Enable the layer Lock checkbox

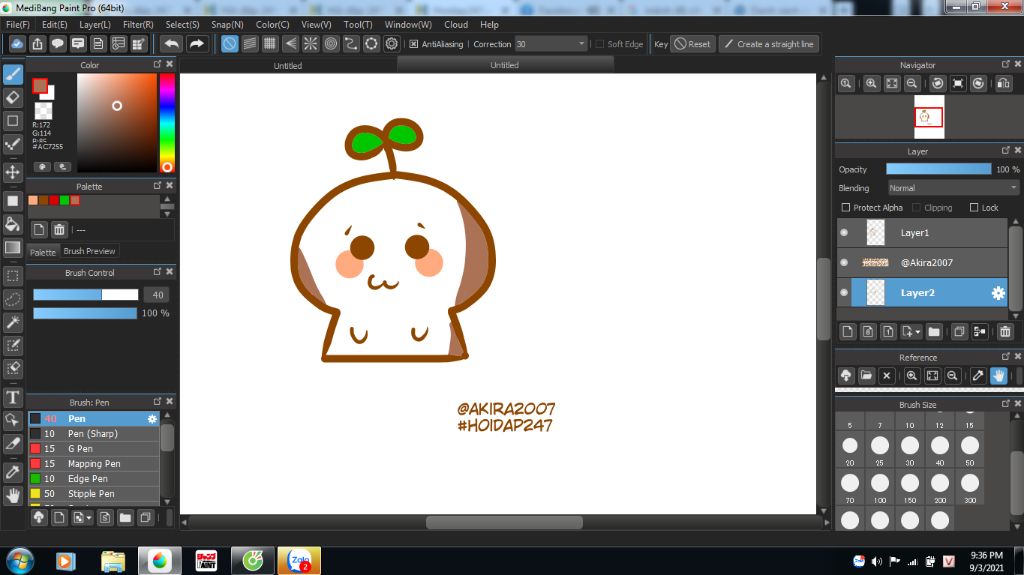(x=974, y=208)
